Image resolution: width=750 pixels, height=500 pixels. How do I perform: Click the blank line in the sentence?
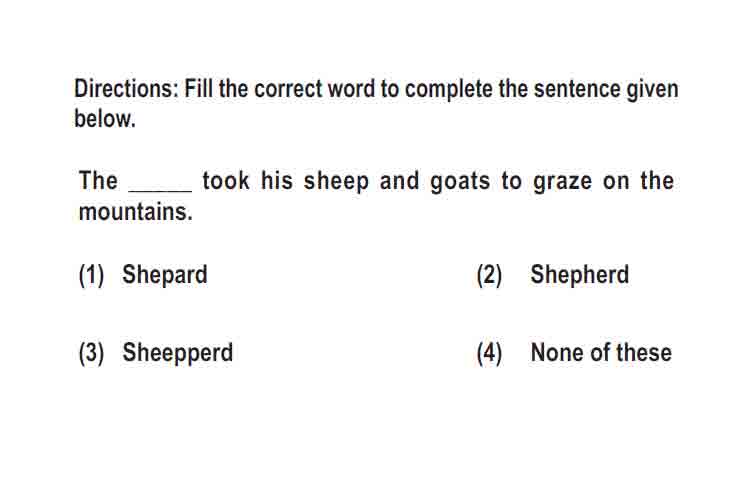click(x=161, y=190)
